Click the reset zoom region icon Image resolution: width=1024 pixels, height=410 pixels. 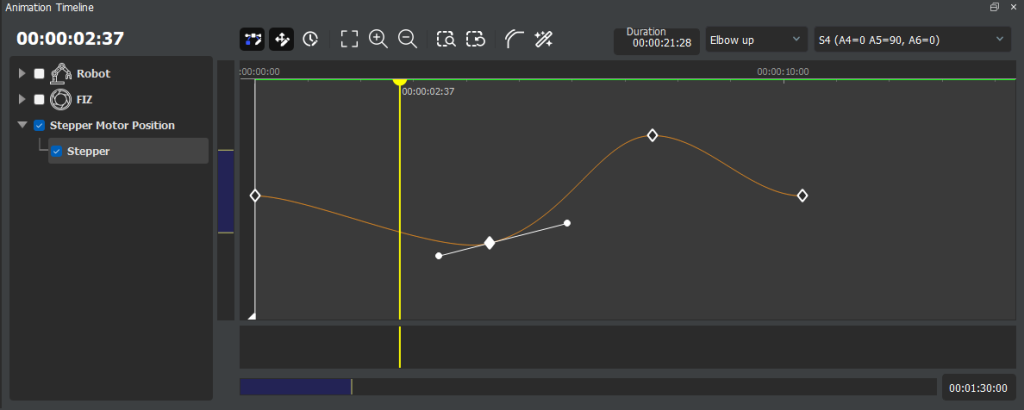(475, 39)
